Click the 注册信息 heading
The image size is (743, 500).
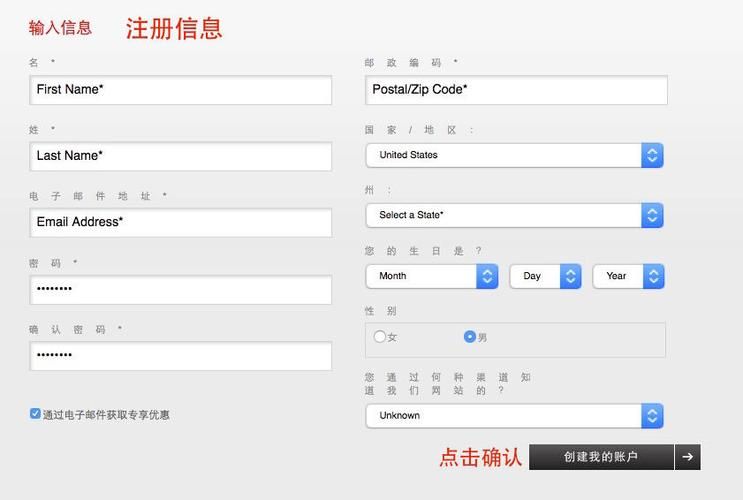pos(174,29)
